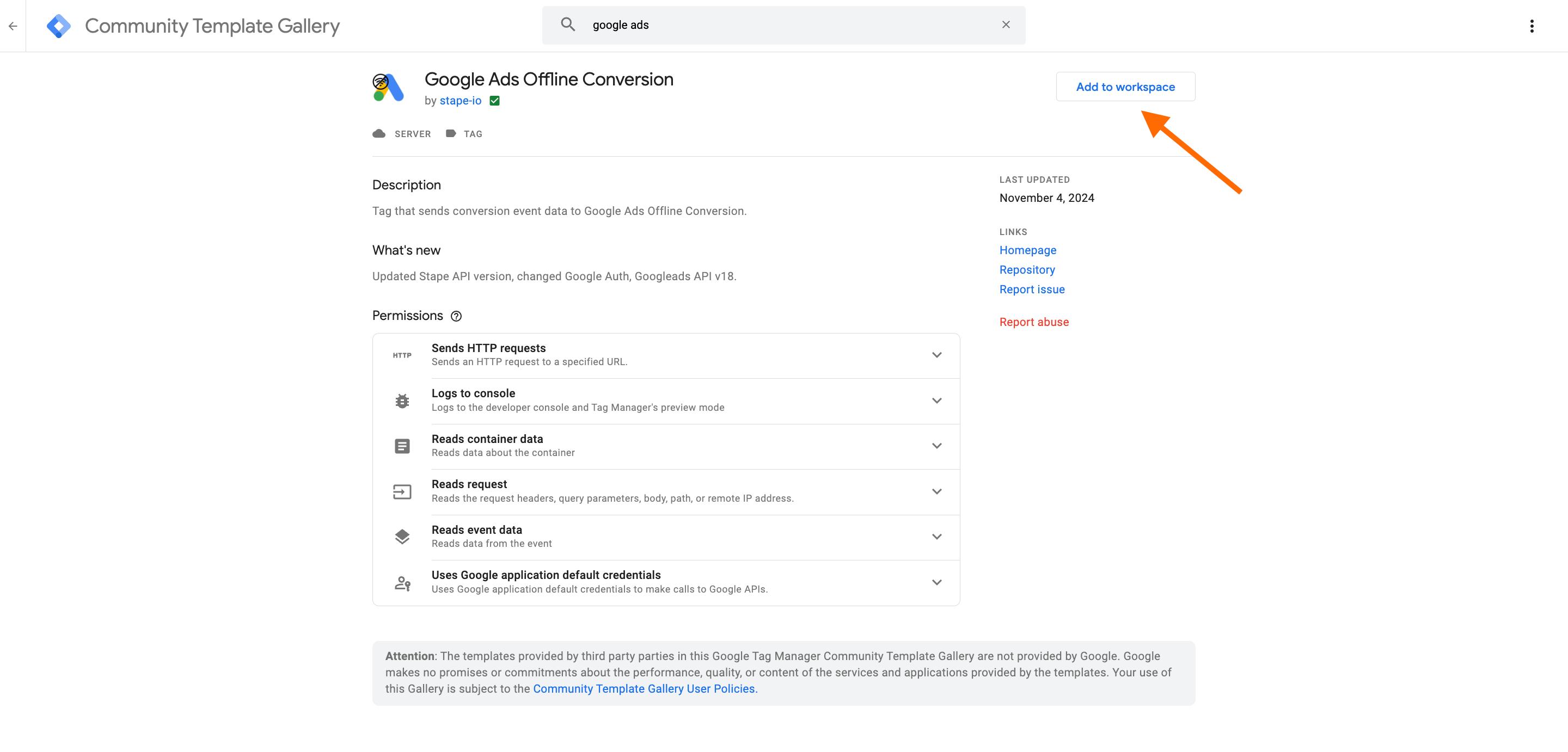Screen dimensions: 1568x752
Task: Click the Google Ads template logo
Action: click(x=388, y=87)
